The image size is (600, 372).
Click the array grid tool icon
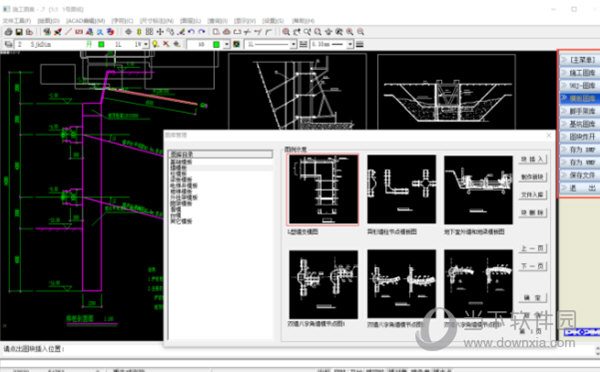tap(150, 32)
